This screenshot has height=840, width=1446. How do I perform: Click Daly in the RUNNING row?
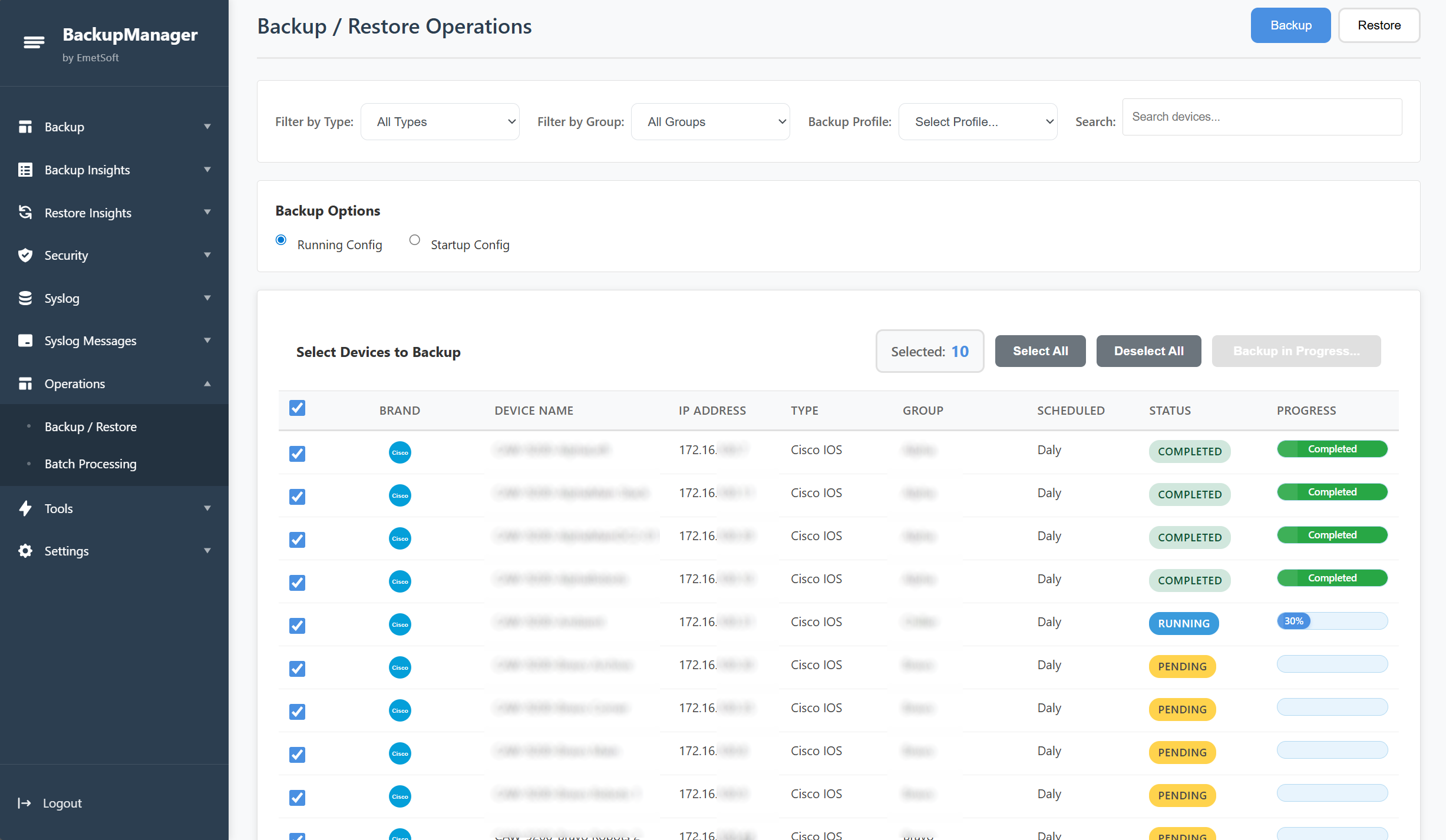tap(1049, 622)
